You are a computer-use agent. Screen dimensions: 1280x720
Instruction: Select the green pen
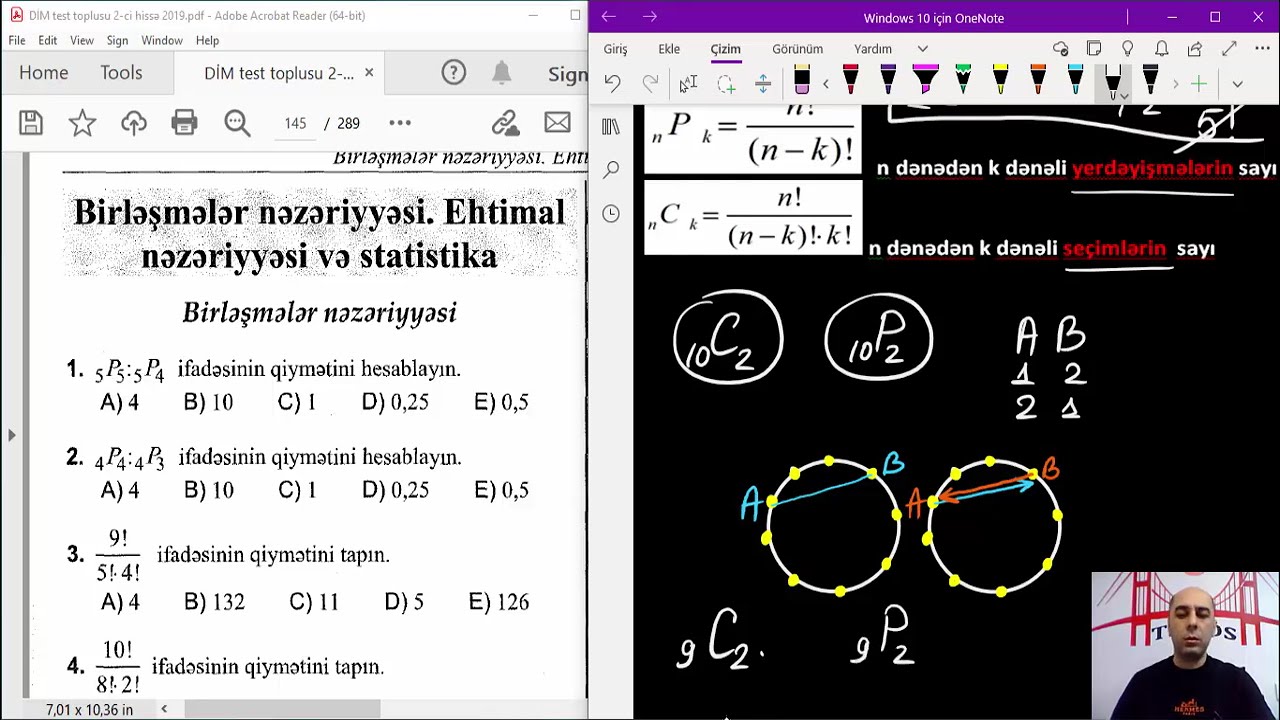(963, 81)
